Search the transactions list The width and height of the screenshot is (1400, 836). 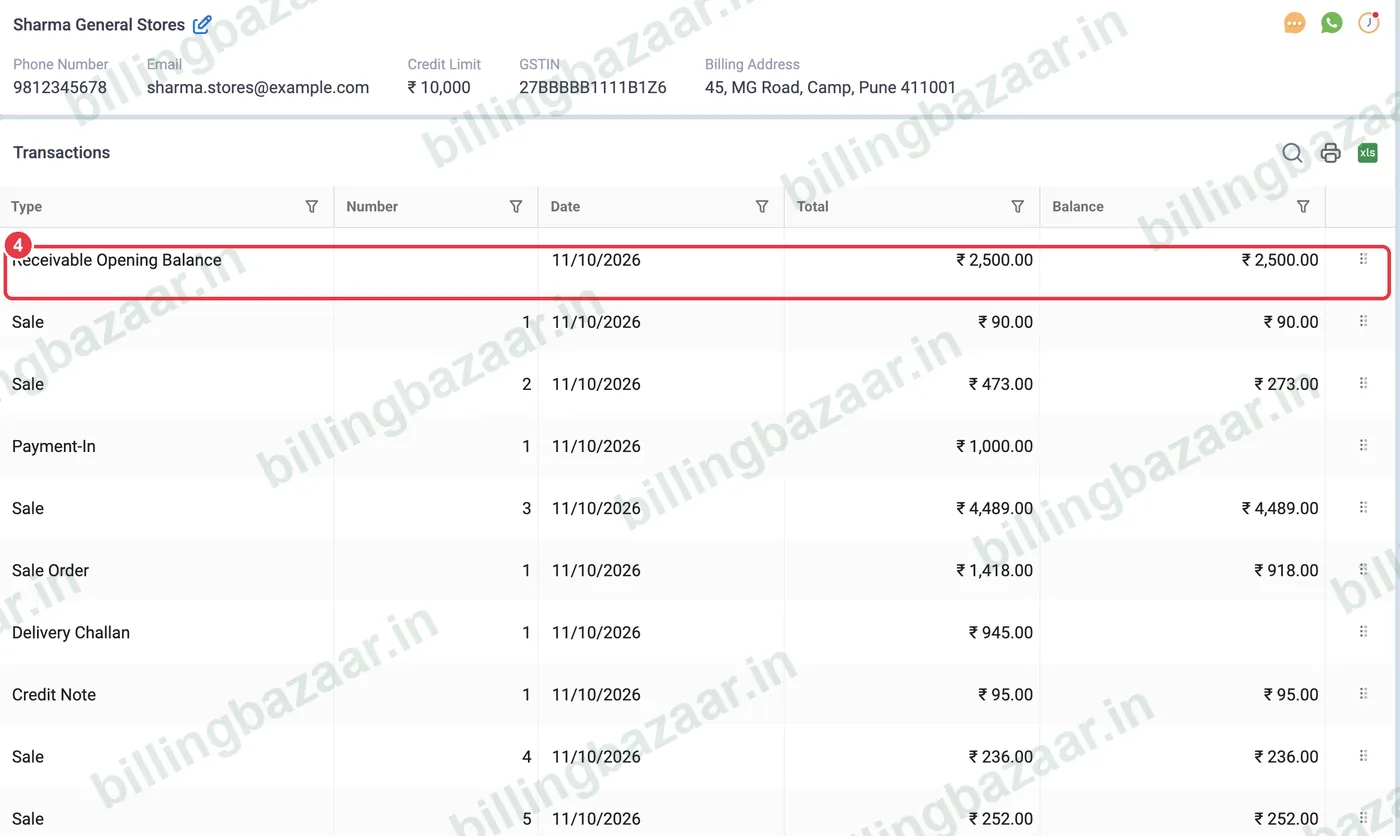(1293, 153)
